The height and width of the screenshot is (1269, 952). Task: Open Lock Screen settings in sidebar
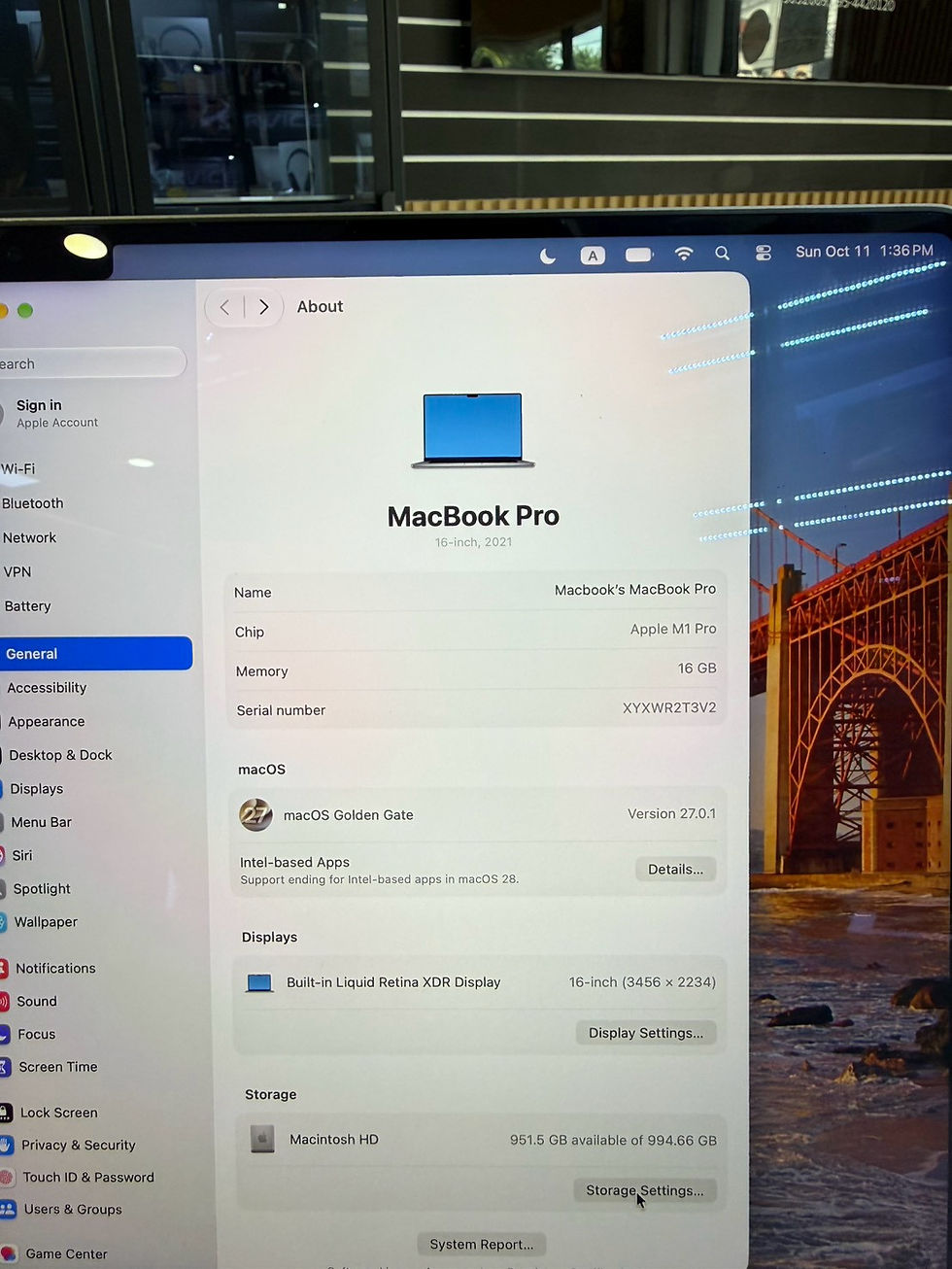tap(58, 1113)
